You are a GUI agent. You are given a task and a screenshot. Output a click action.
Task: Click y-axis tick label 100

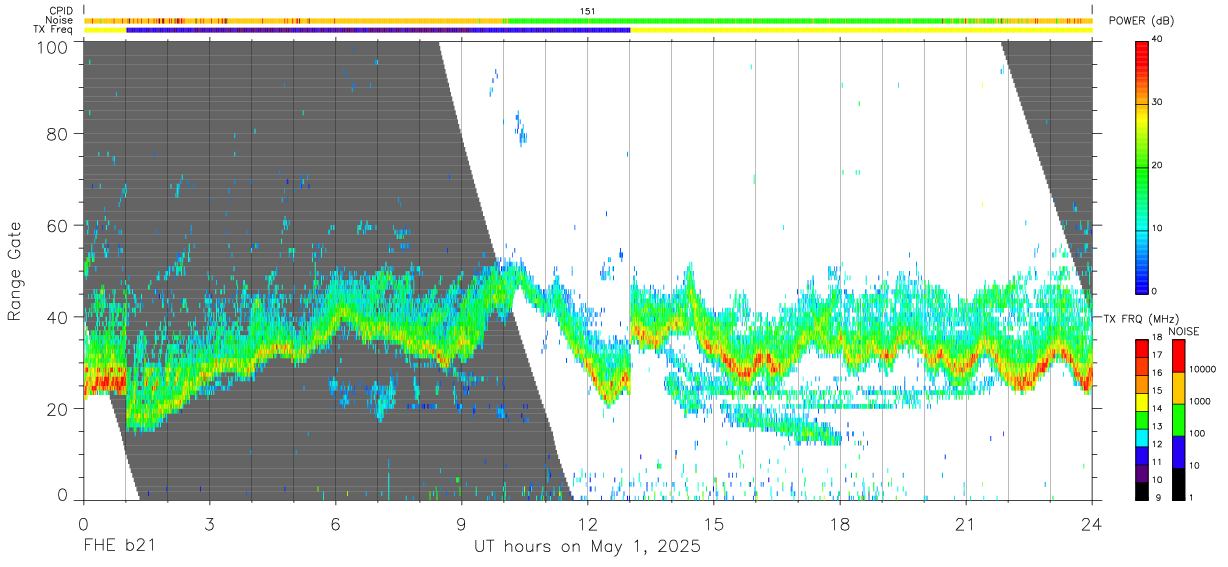coord(53,47)
